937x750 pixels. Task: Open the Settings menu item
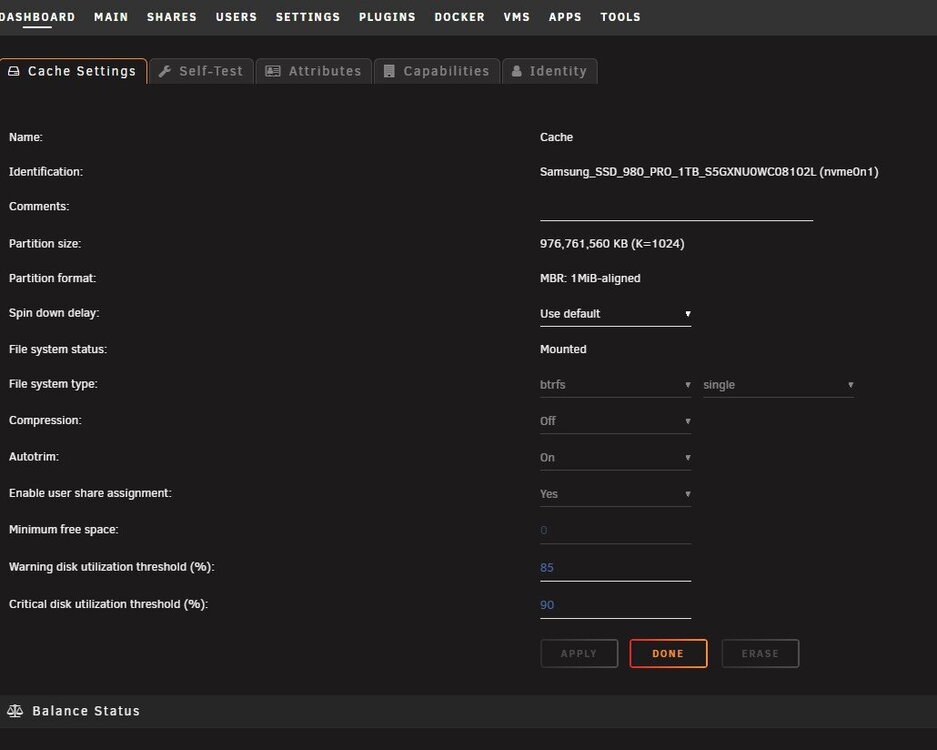pyautogui.click(x=308, y=17)
